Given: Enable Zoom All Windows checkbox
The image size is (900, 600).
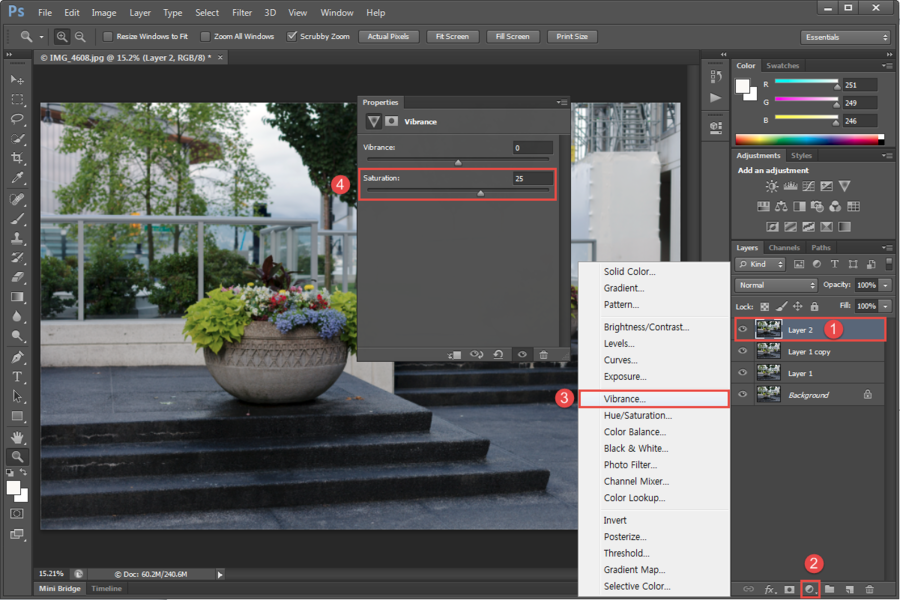Looking at the screenshot, I should 205,37.
